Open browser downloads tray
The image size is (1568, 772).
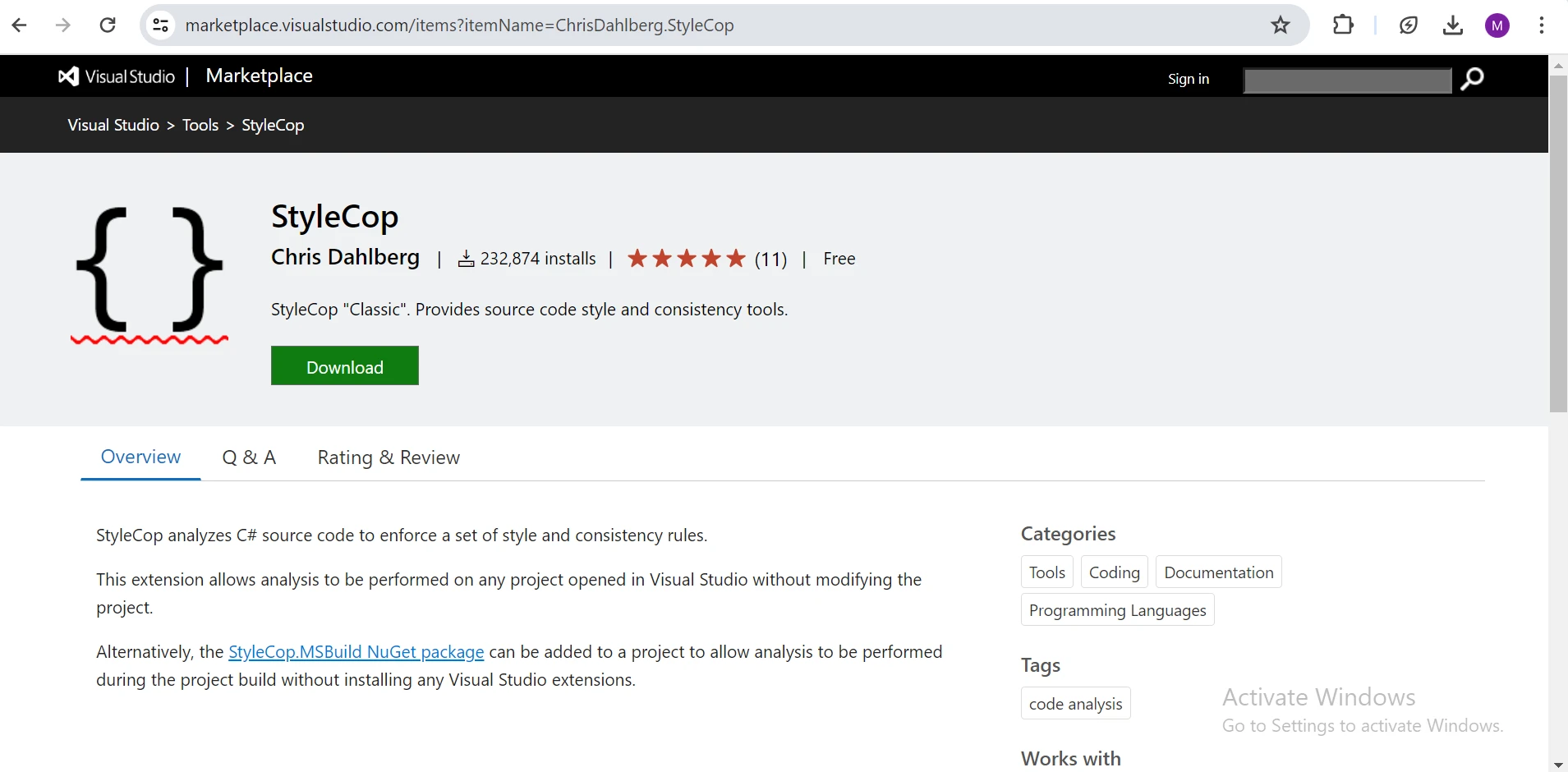click(1453, 25)
